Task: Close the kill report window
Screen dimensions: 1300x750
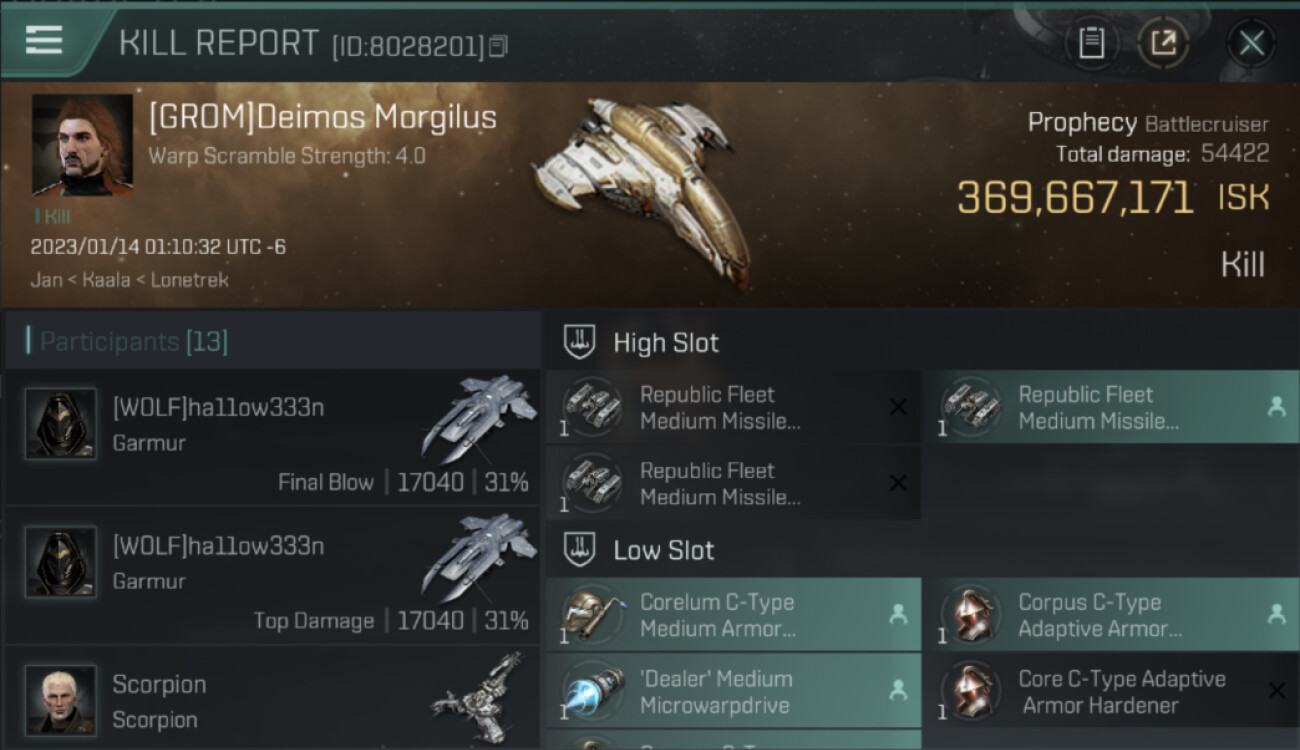Action: click(x=1251, y=43)
